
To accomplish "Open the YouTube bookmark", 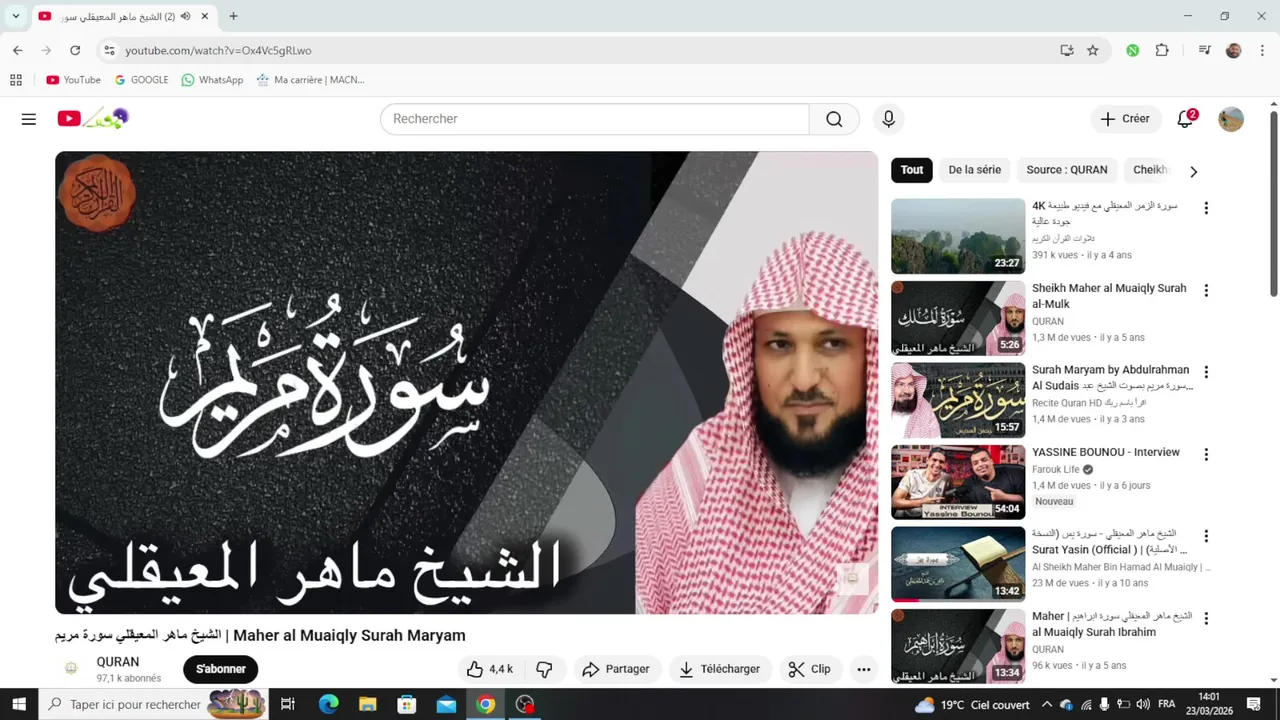I will [73, 80].
